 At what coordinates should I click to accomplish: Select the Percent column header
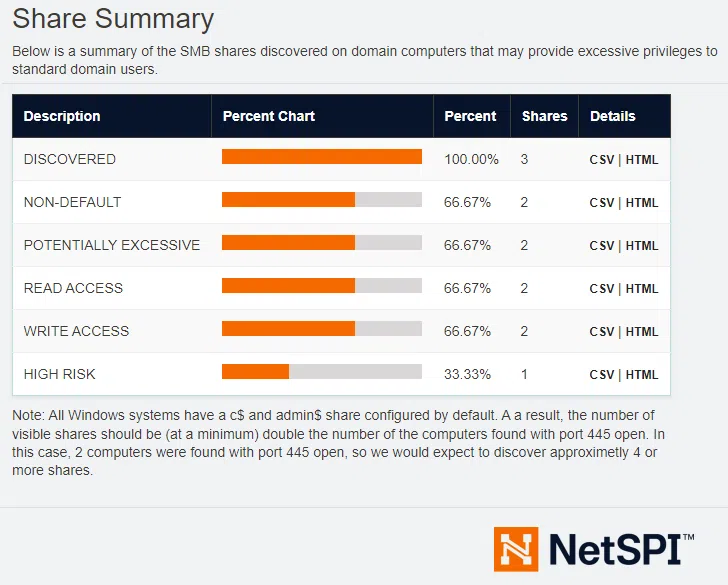470,116
